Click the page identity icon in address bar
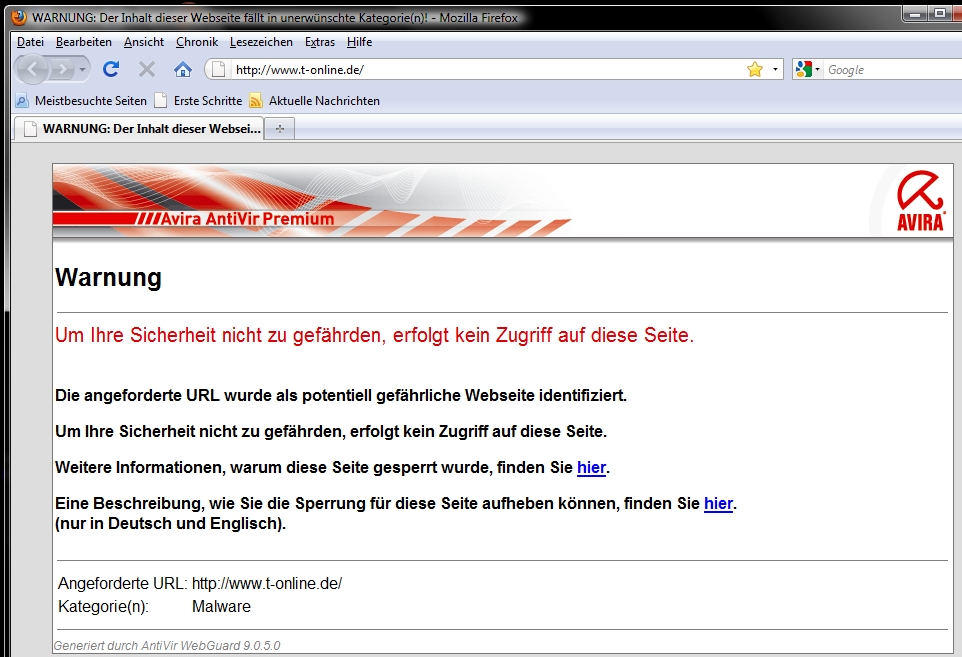 pyautogui.click(x=218, y=69)
